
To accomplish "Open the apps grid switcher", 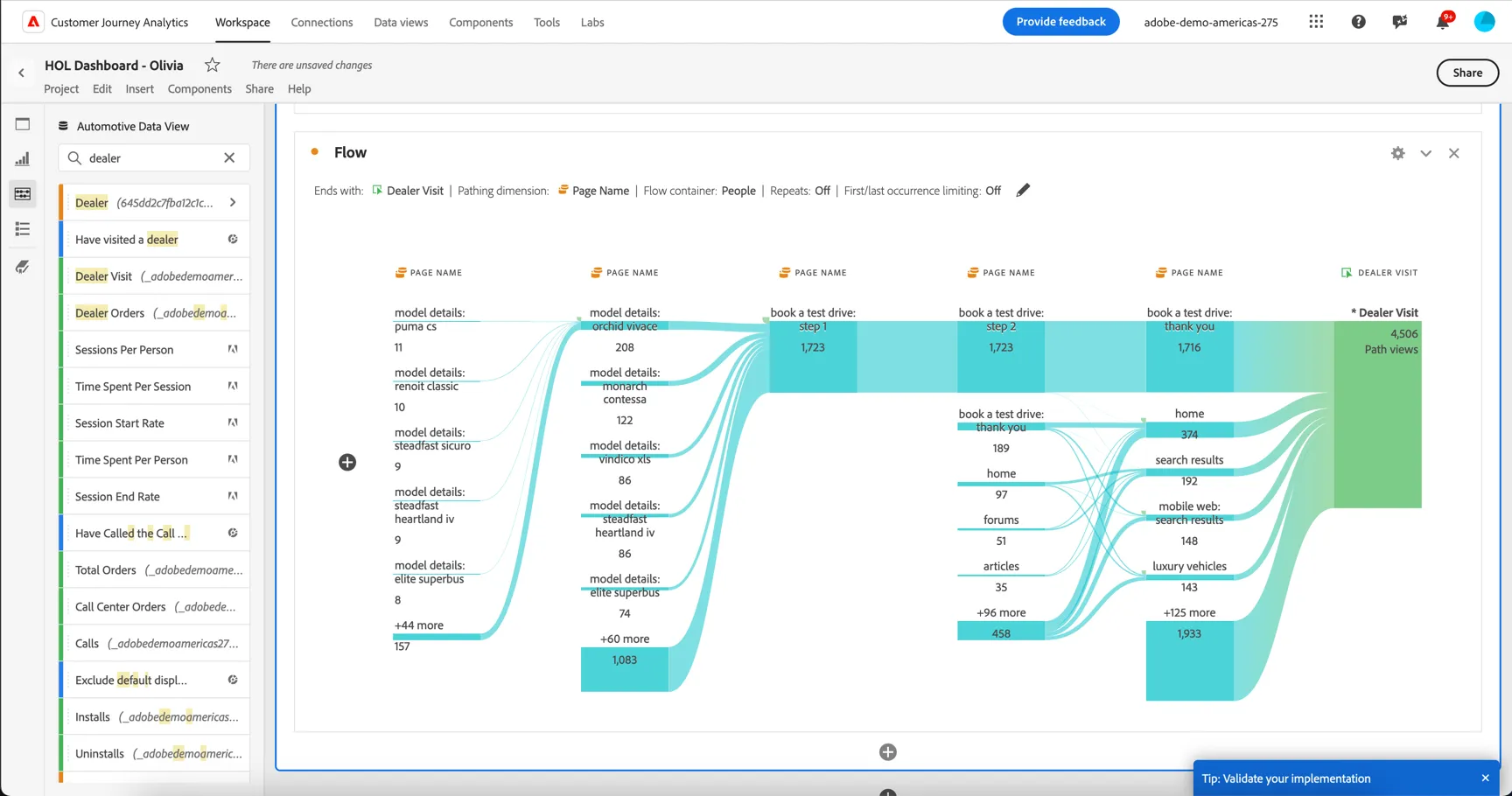I will [x=1316, y=22].
